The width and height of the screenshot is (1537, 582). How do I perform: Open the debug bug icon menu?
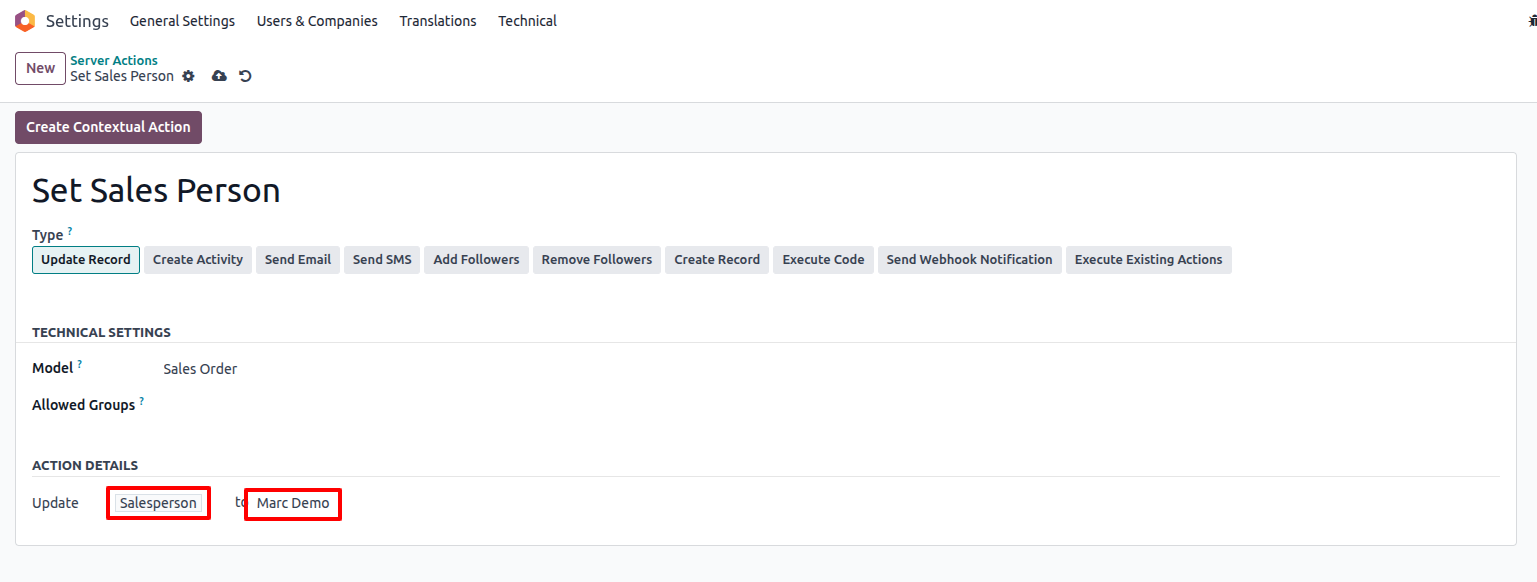(x=1532, y=21)
